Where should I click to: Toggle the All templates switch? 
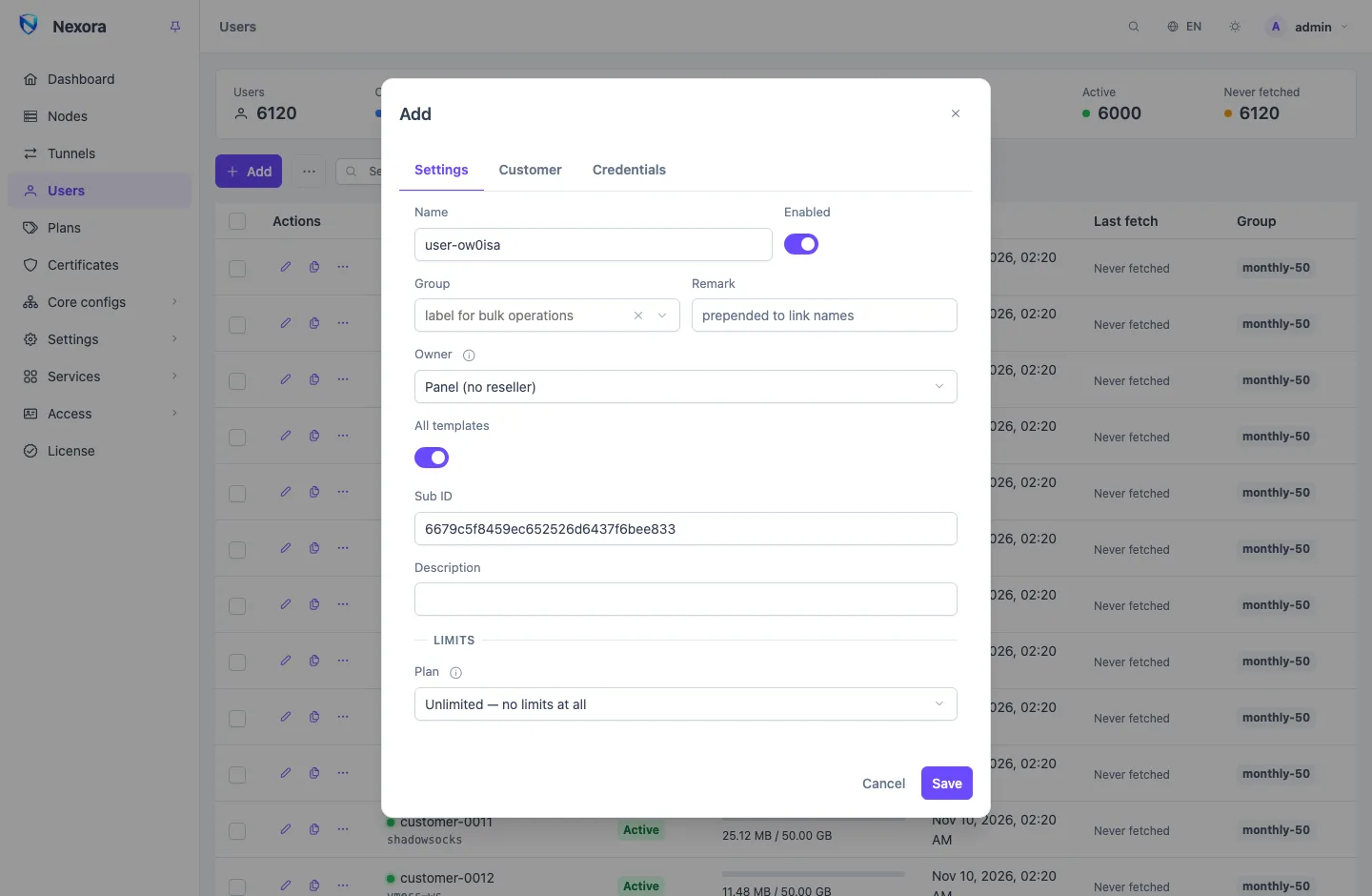[x=432, y=458]
